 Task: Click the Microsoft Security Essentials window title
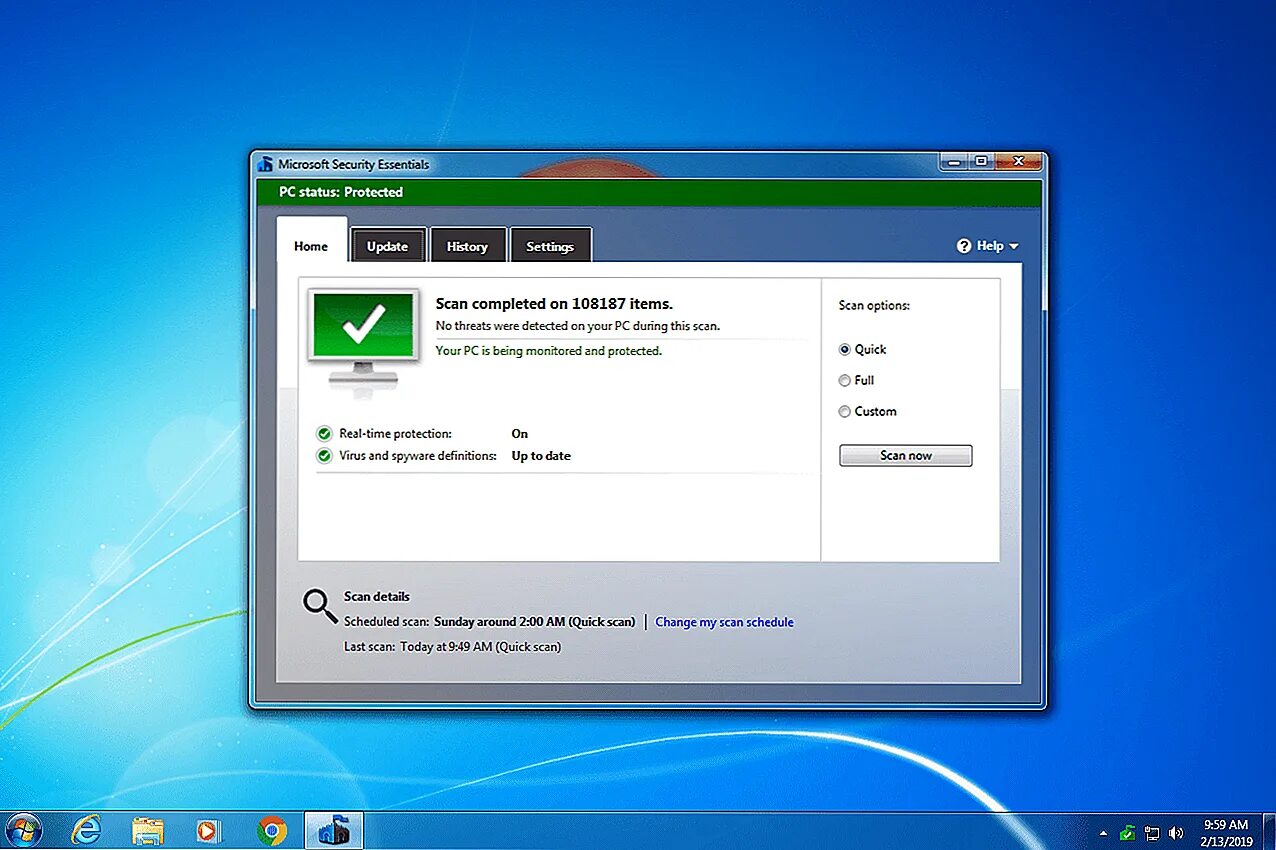tap(354, 164)
